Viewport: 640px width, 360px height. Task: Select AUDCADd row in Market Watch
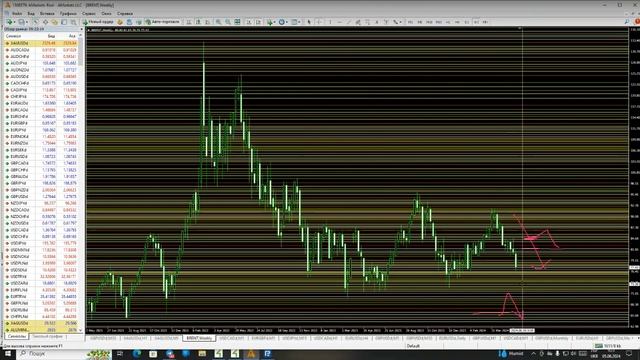pyautogui.click(x=41, y=50)
